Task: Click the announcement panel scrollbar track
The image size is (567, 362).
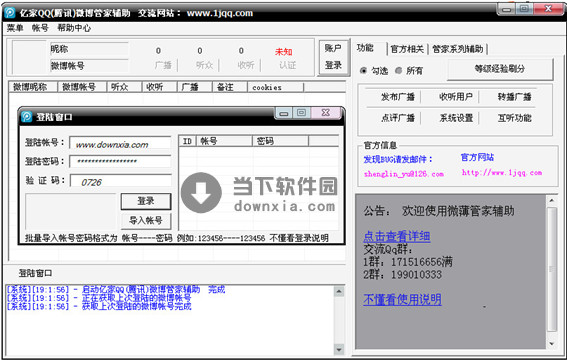Action: coord(552,269)
